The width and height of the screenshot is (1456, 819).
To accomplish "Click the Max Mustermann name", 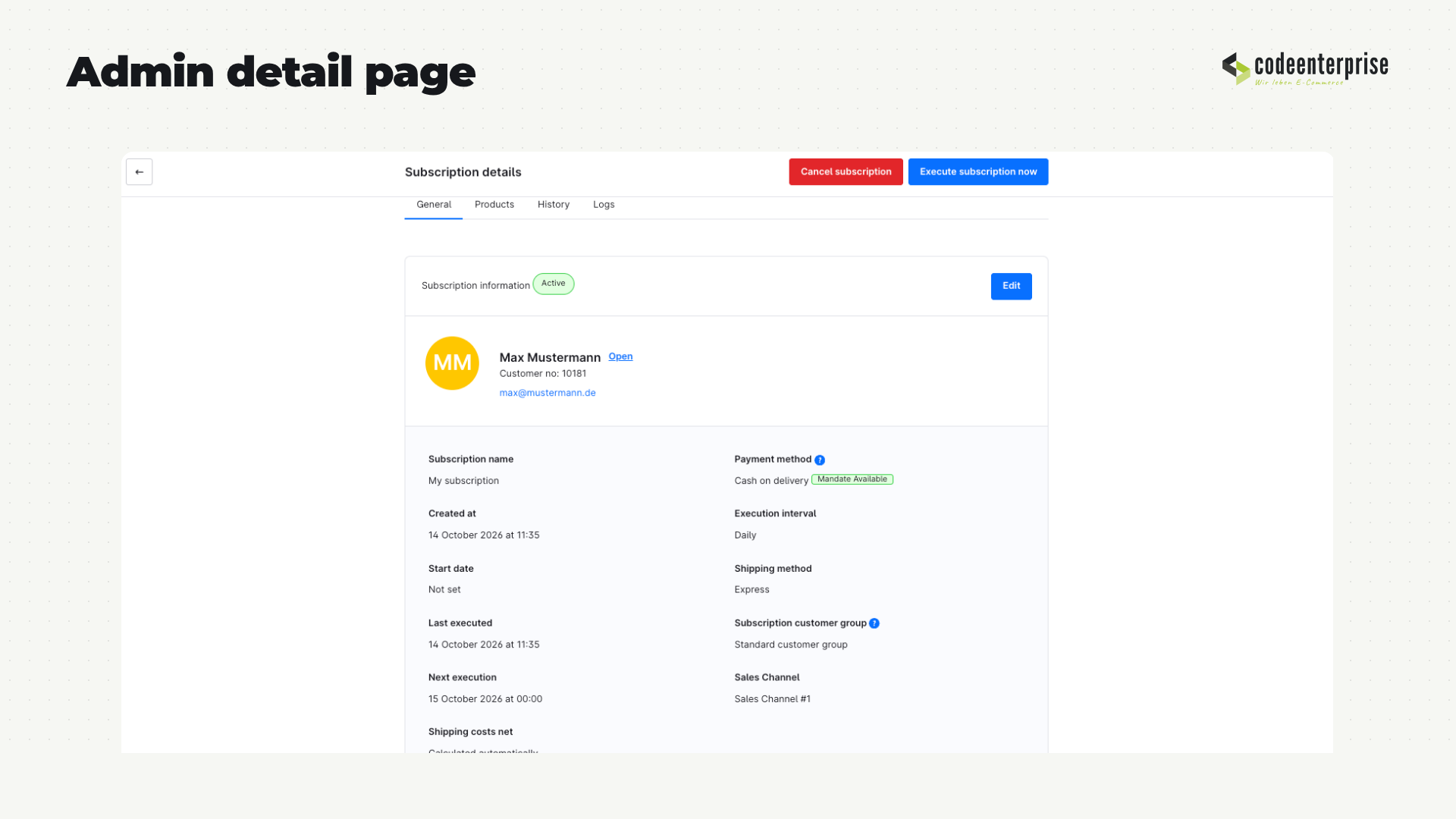I will (x=550, y=358).
